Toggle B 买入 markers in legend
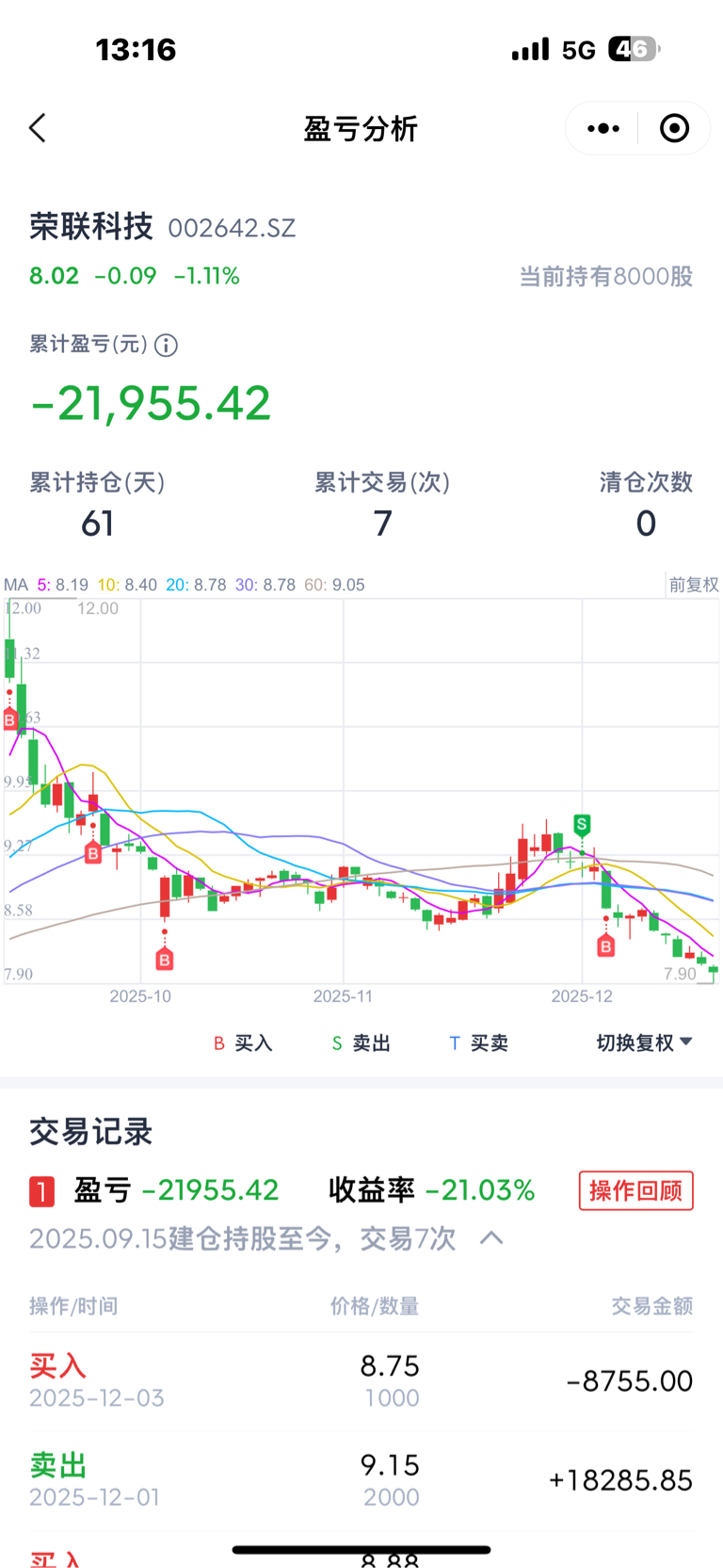The width and height of the screenshot is (723, 1568). click(243, 1043)
